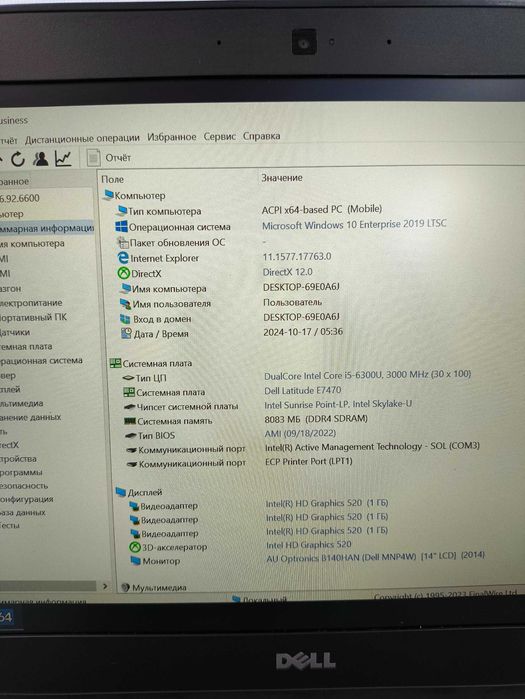Open the Дистанционные операции menu
Screen dimensions: 525x699
point(82,139)
